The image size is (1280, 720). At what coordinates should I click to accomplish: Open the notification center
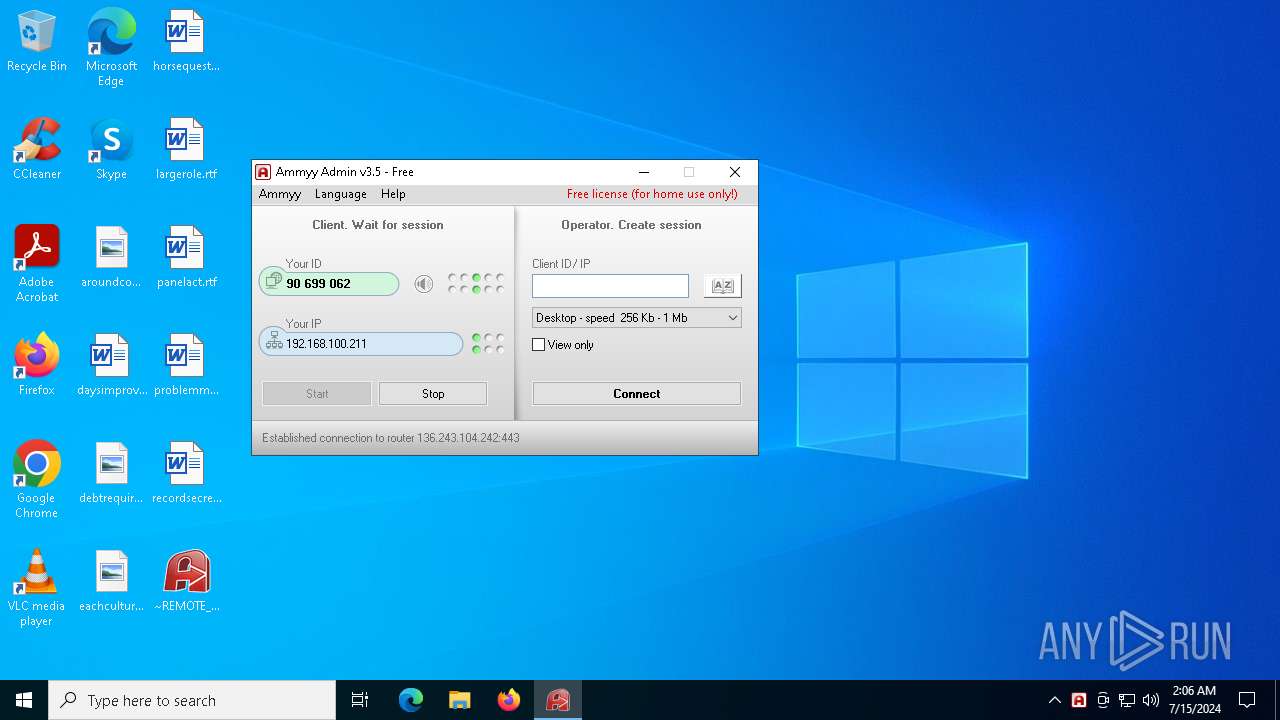click(x=1247, y=700)
